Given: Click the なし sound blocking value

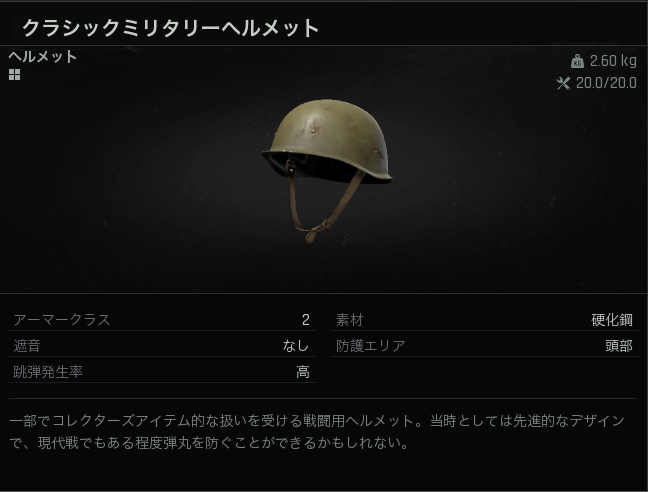Looking at the screenshot, I should coord(296,346).
